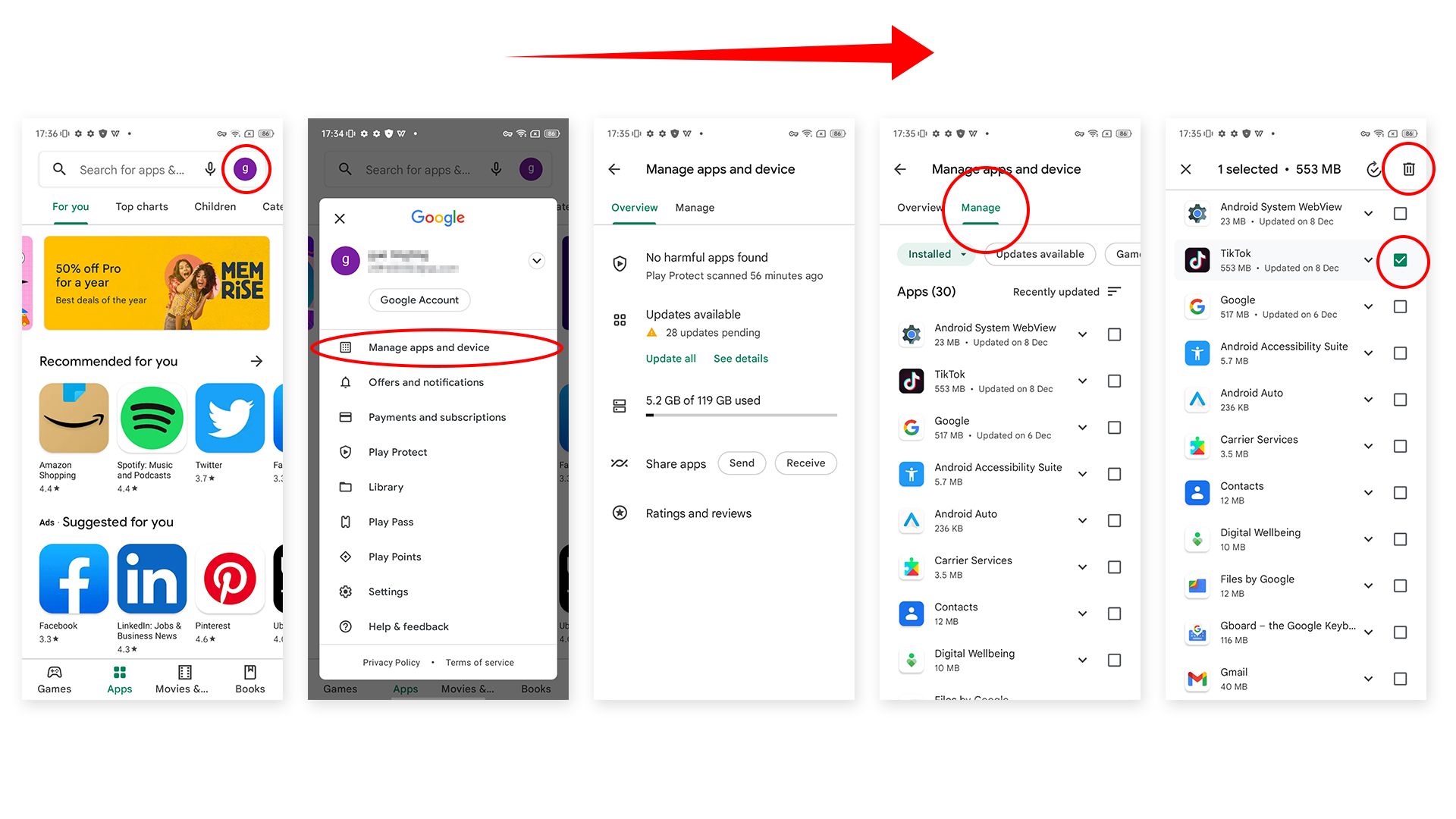Check Files by Google checkbox
Screen dimensions: 1456x819
click(x=1400, y=585)
